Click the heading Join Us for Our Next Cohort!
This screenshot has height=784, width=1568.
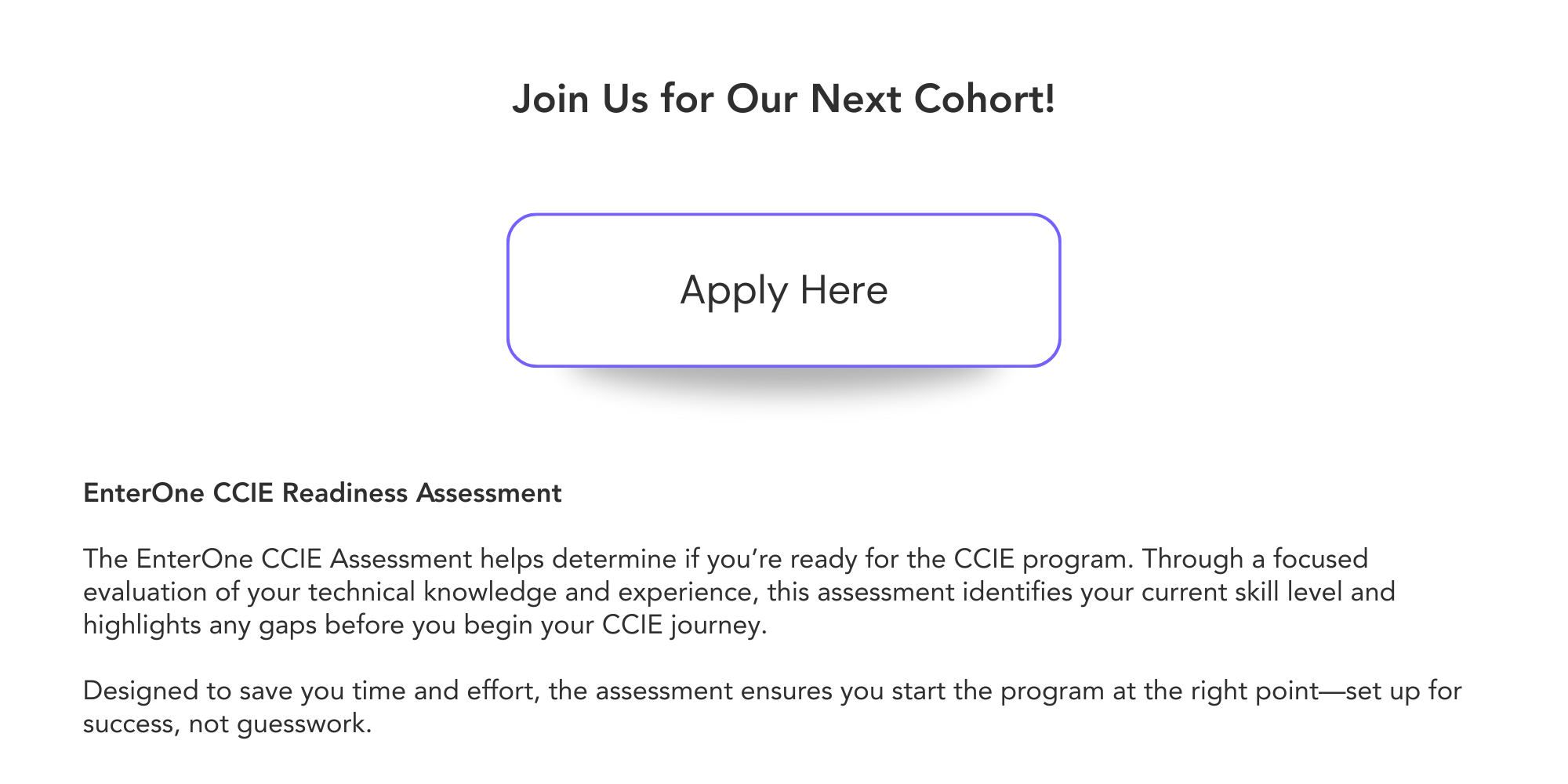coord(784,98)
